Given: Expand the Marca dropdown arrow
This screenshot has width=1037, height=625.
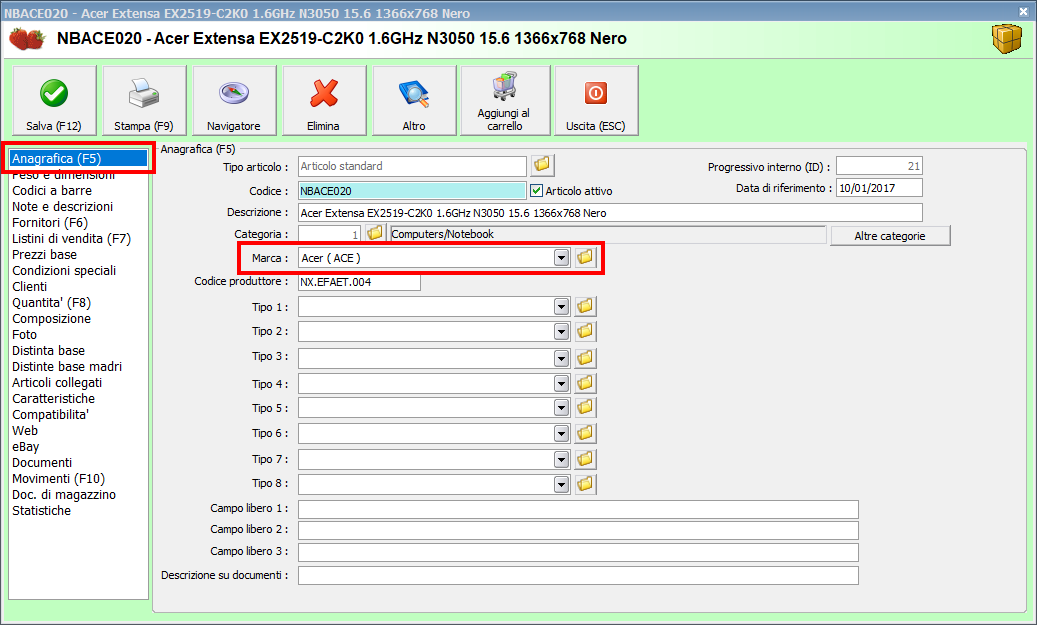Looking at the screenshot, I should (561, 258).
